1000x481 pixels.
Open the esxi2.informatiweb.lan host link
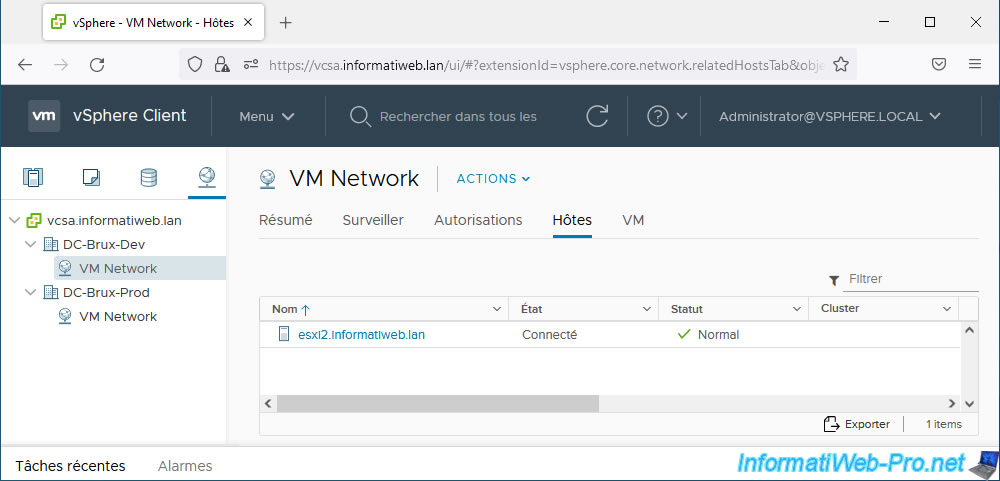(361, 335)
